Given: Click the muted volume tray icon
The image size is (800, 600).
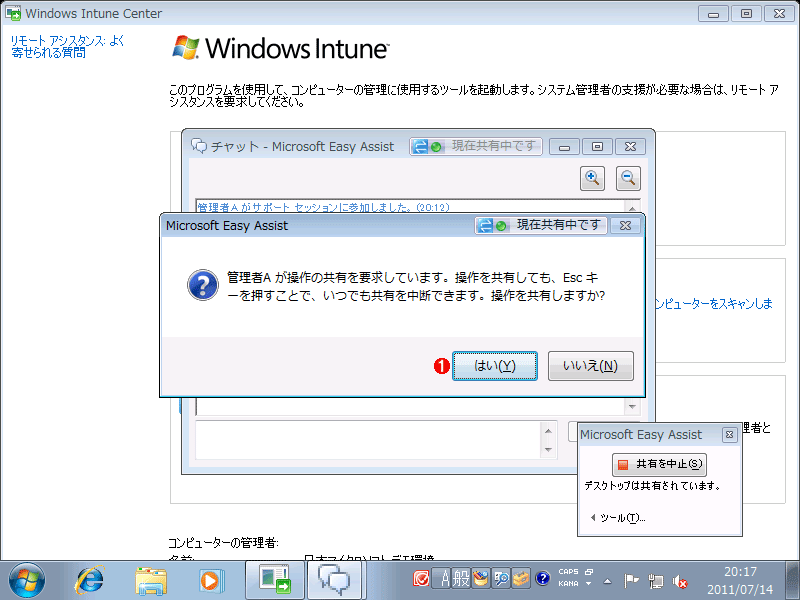Looking at the screenshot, I should click(680, 581).
